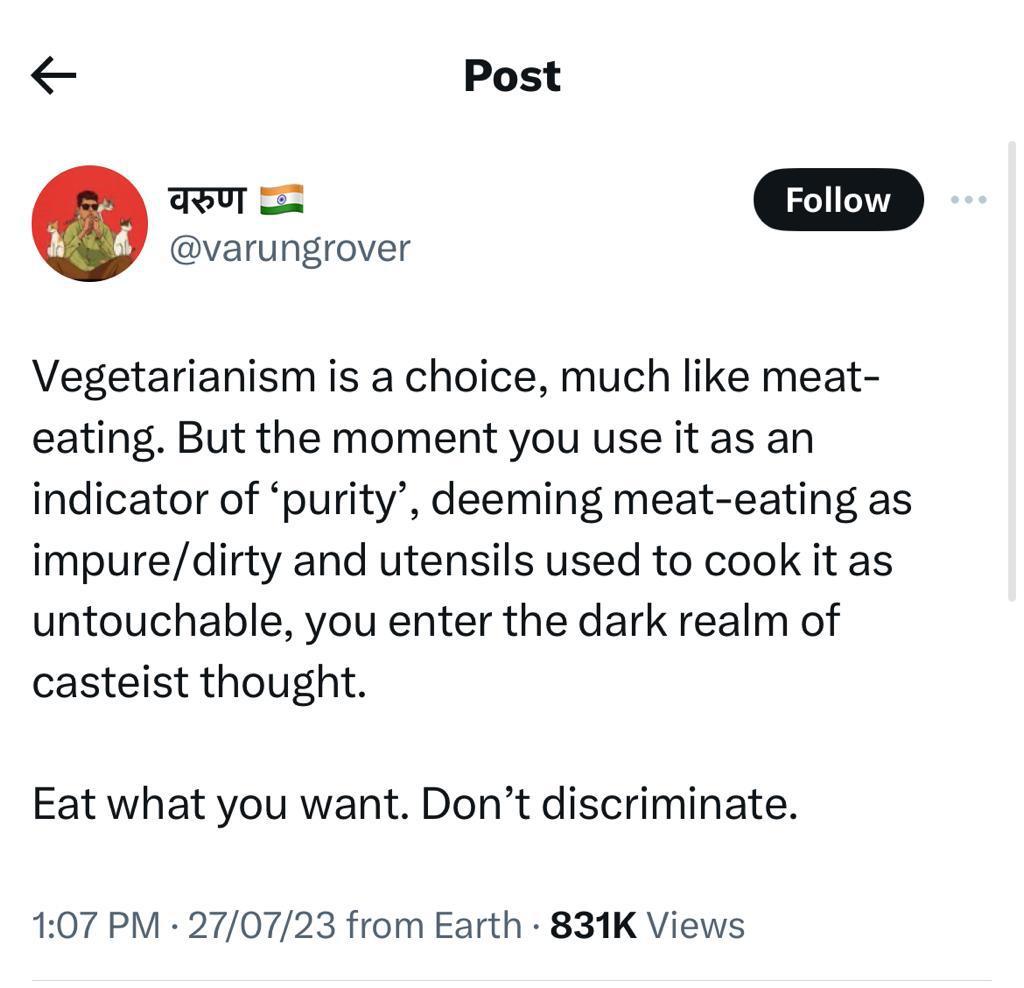
Task: Click the Post header title
Action: [512, 76]
